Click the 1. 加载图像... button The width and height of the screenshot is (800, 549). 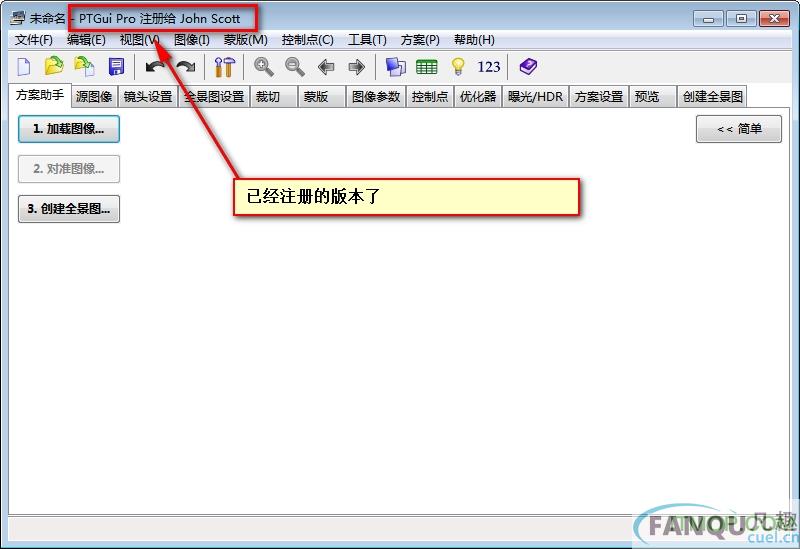point(69,129)
